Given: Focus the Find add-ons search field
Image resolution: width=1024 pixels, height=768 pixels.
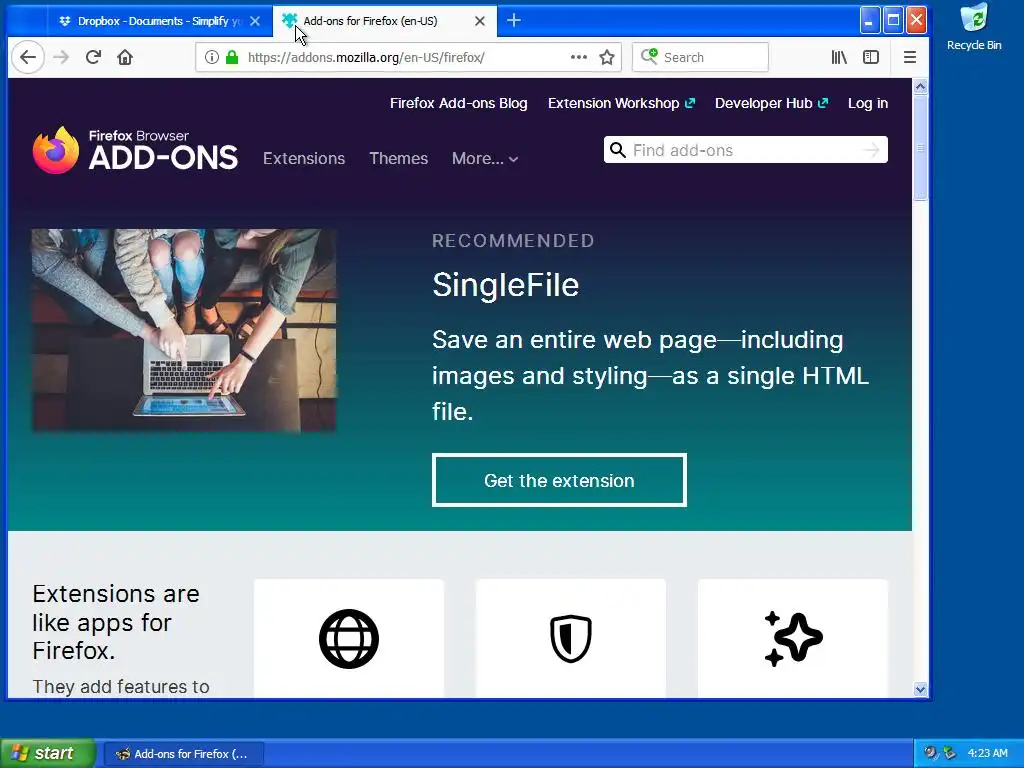Looking at the screenshot, I should pyautogui.click(x=745, y=150).
